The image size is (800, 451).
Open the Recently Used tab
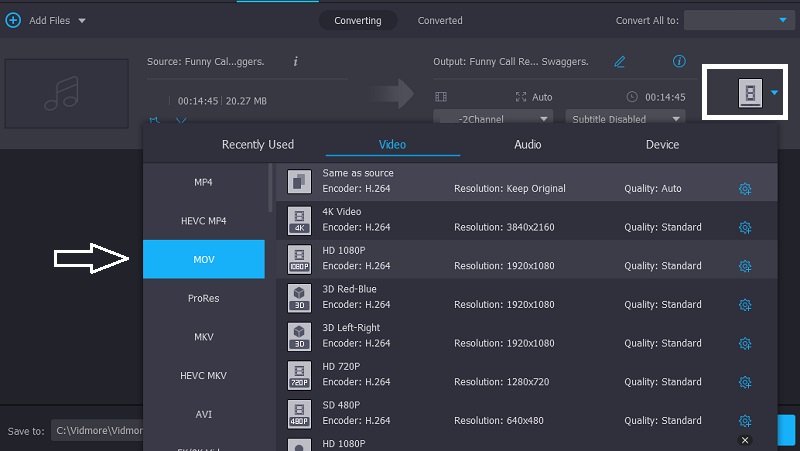(258, 145)
